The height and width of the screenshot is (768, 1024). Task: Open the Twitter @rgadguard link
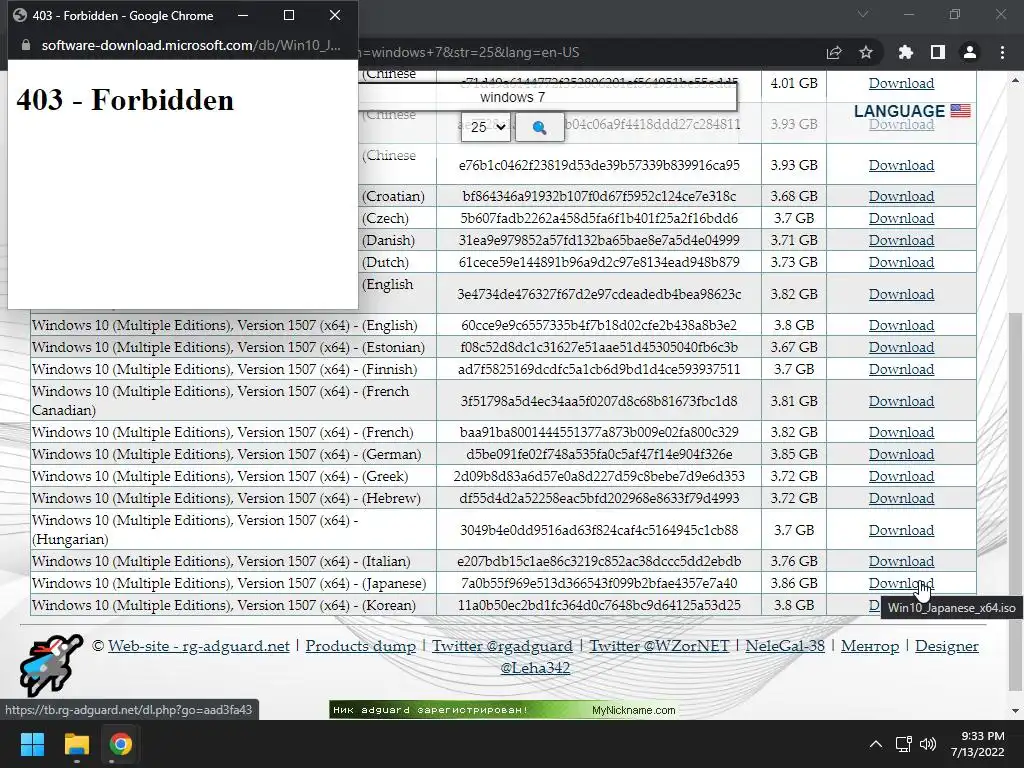click(502, 646)
